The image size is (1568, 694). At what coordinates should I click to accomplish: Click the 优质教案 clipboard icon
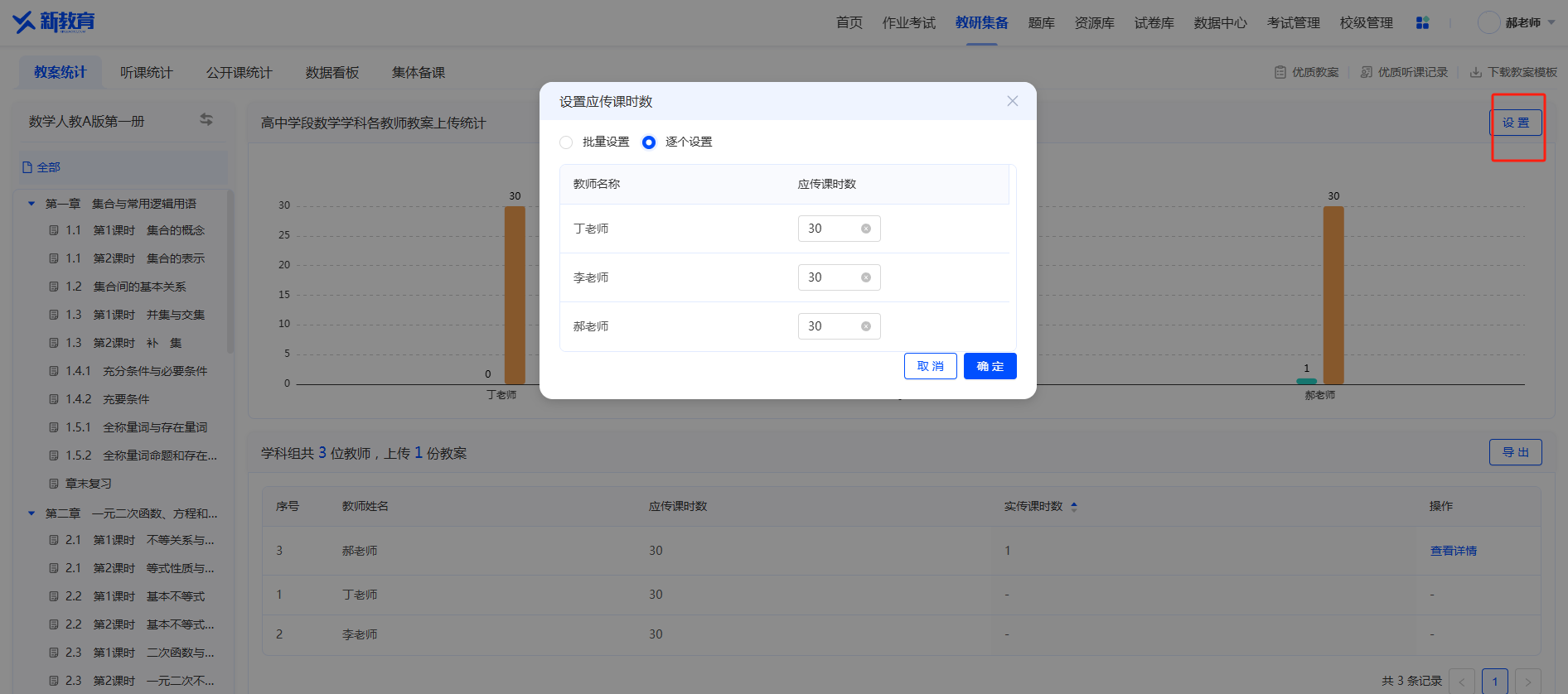pyautogui.click(x=1280, y=72)
